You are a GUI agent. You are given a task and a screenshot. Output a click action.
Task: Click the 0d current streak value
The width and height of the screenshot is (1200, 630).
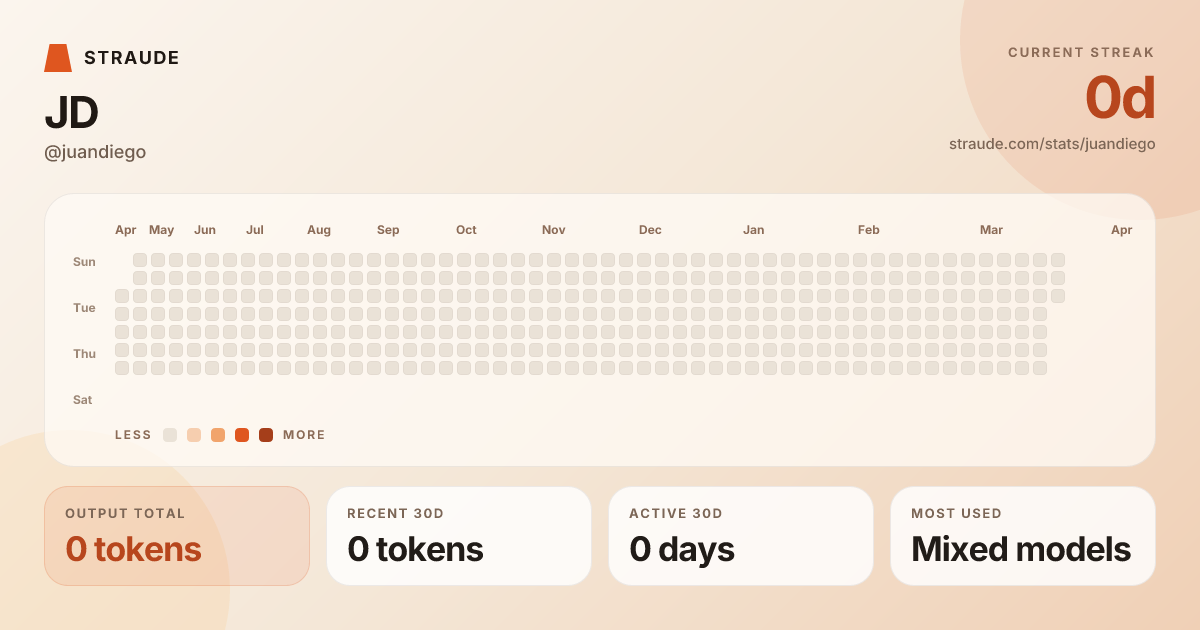click(1119, 98)
